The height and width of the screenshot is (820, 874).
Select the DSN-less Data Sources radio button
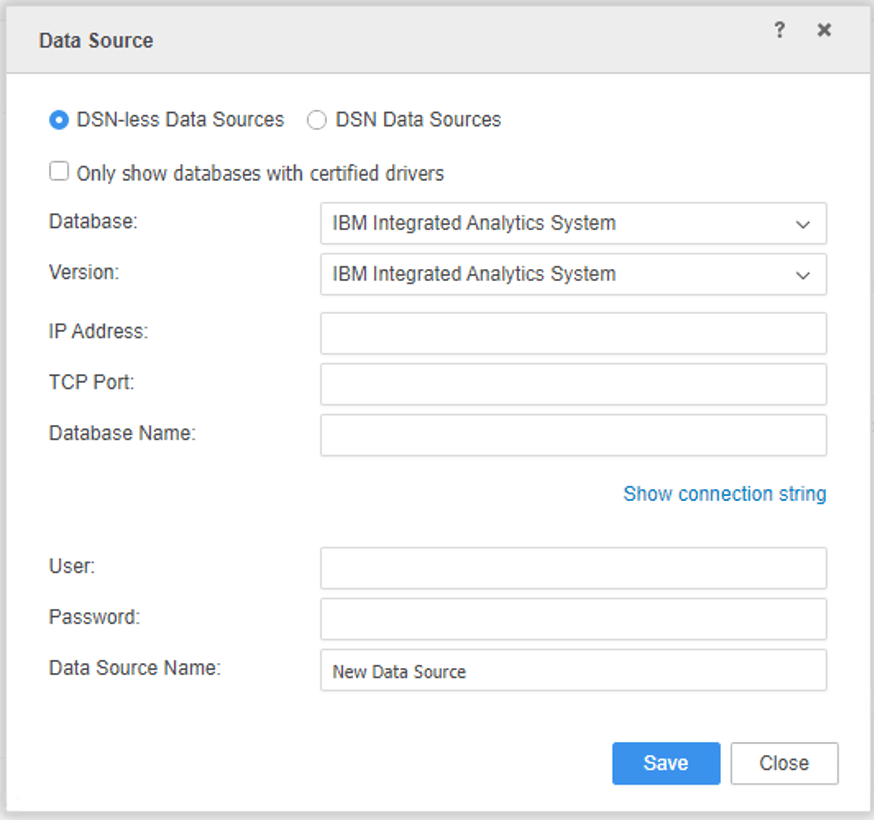pyautogui.click(x=59, y=120)
